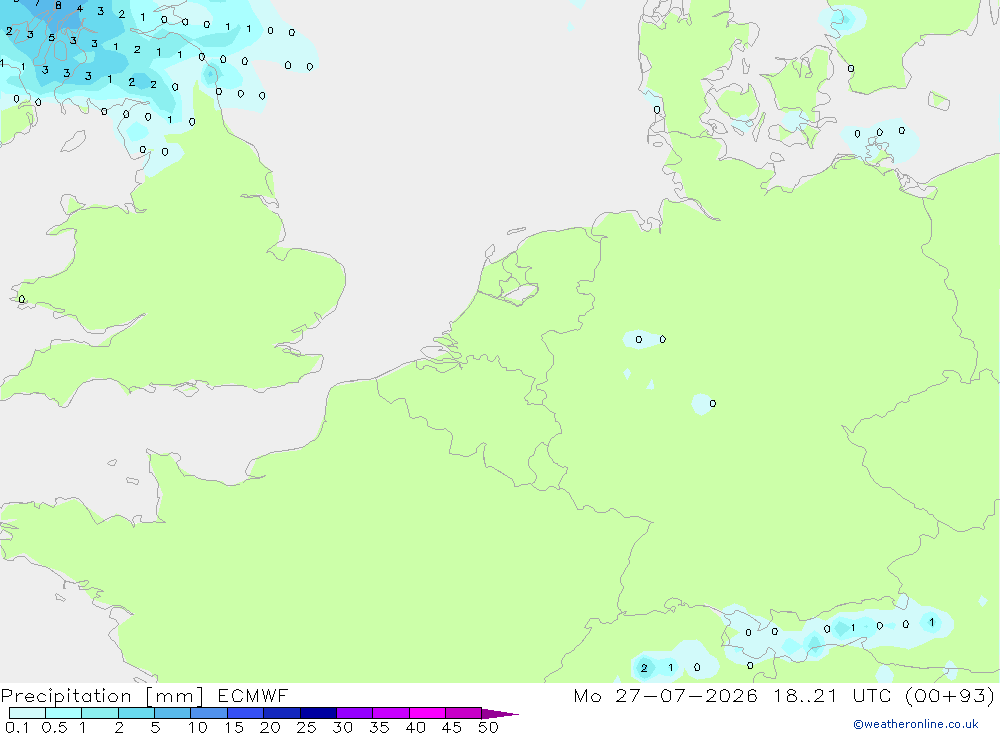Image resolution: width=1000 pixels, height=733 pixels.
Task: Click the '25' legend scale label
Action: tap(306, 727)
